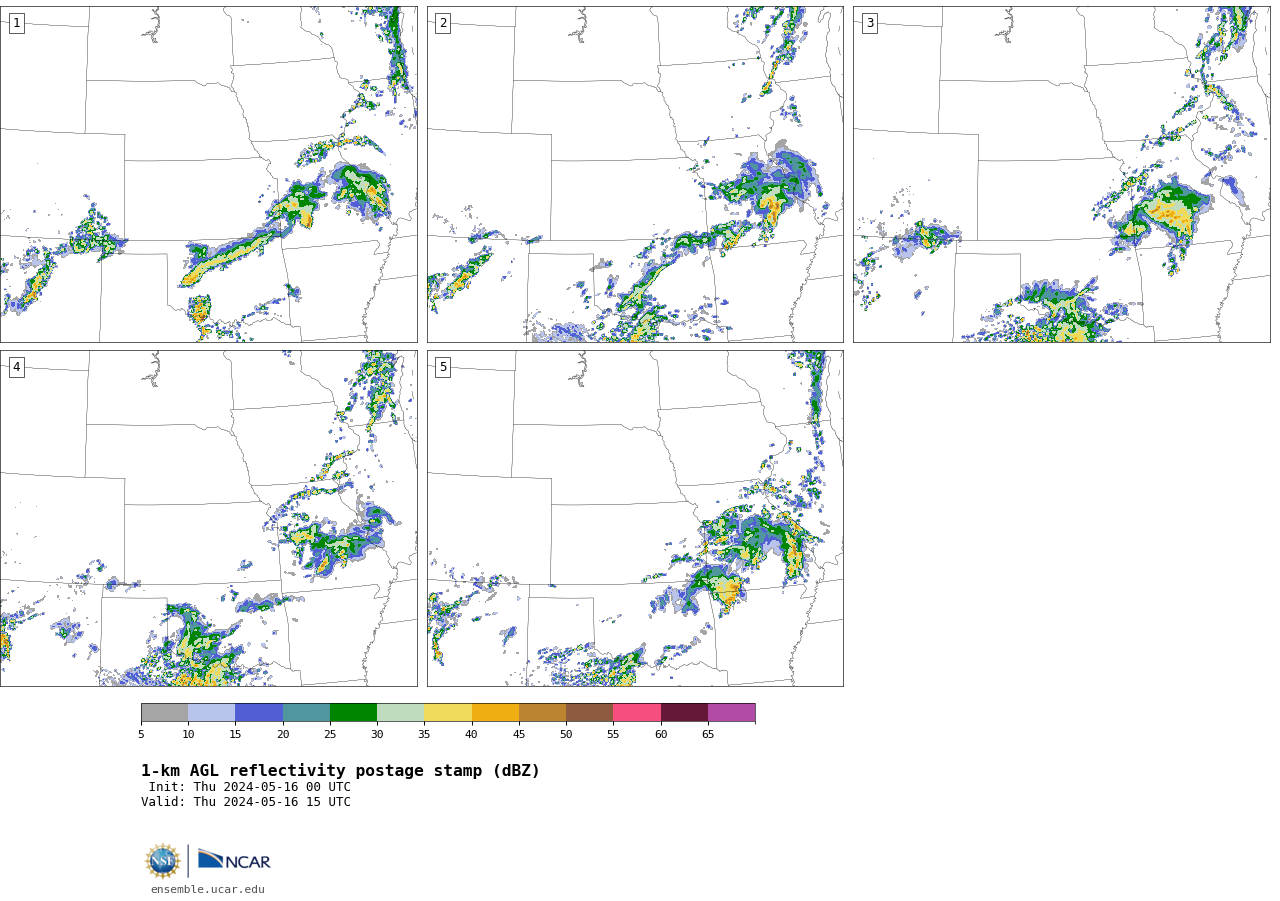
Task: Select the dark green 25-30 dBZ swatch
Action: click(x=353, y=712)
